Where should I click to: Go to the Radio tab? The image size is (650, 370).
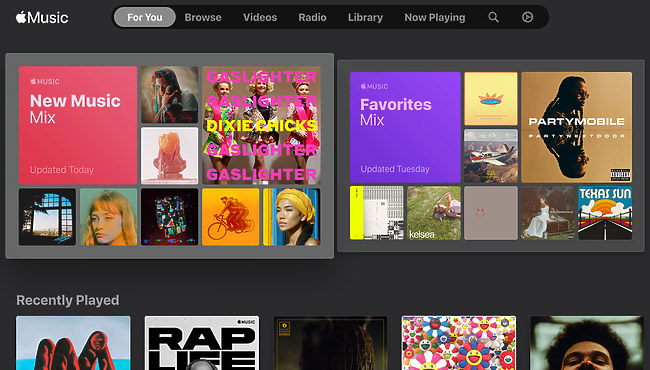(313, 17)
